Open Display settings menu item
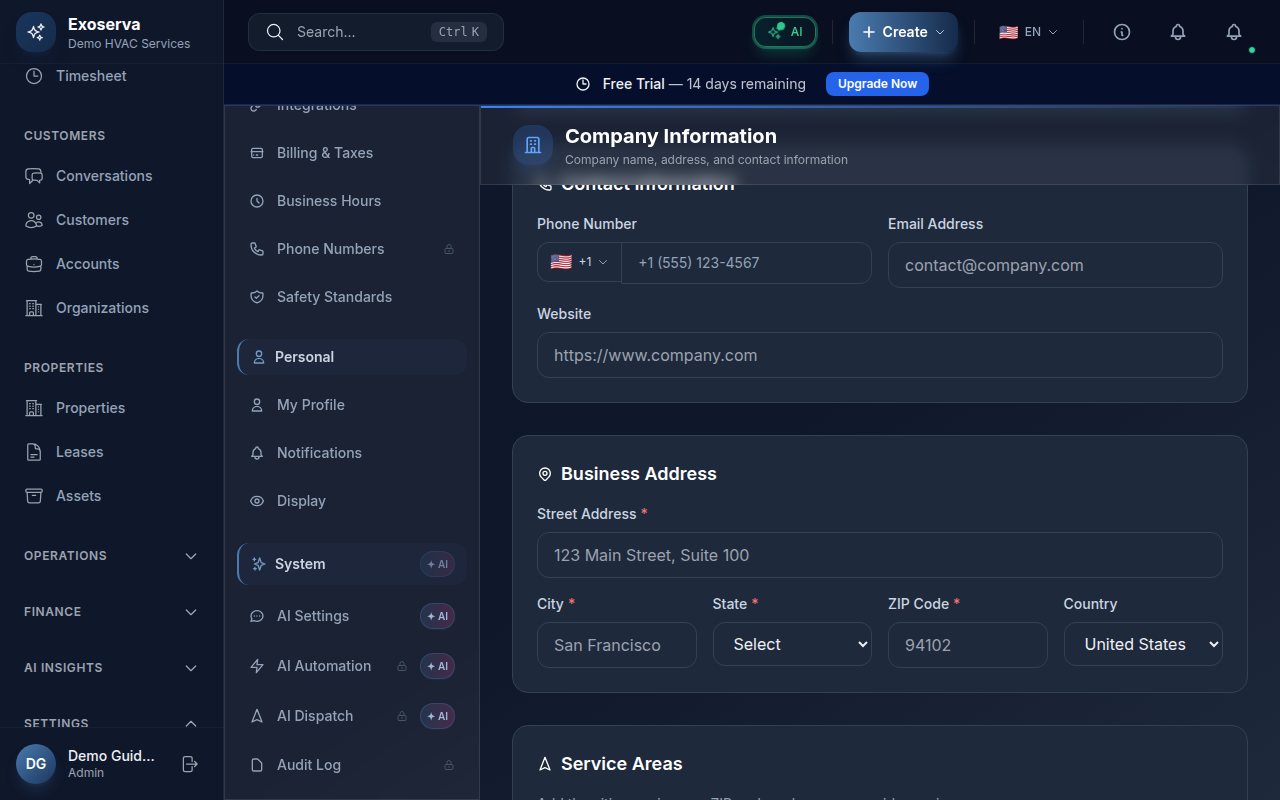Viewport: 1280px width, 800px height. tap(301, 501)
